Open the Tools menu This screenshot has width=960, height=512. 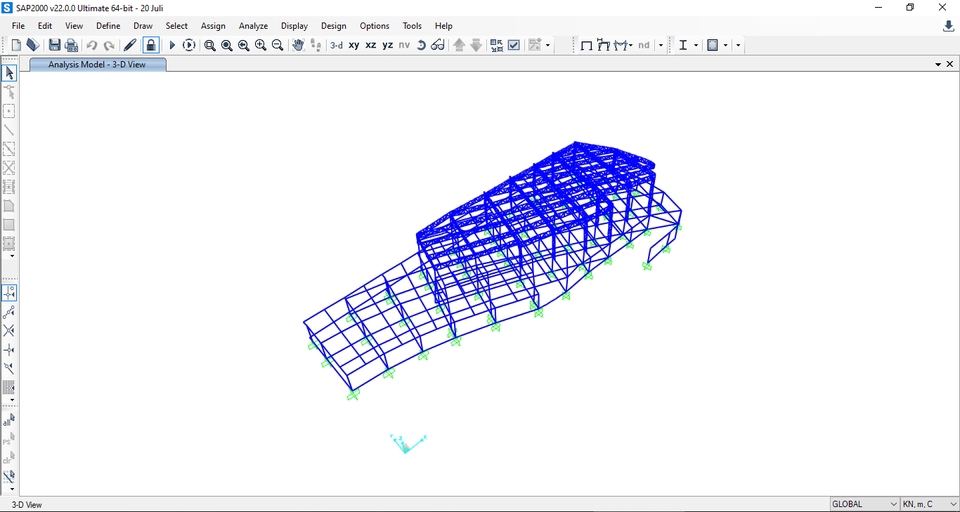[412, 26]
